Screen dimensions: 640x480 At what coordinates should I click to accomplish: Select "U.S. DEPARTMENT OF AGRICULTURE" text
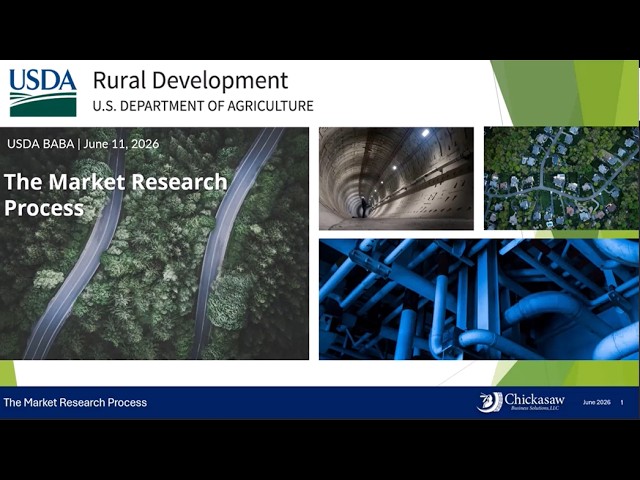point(203,106)
